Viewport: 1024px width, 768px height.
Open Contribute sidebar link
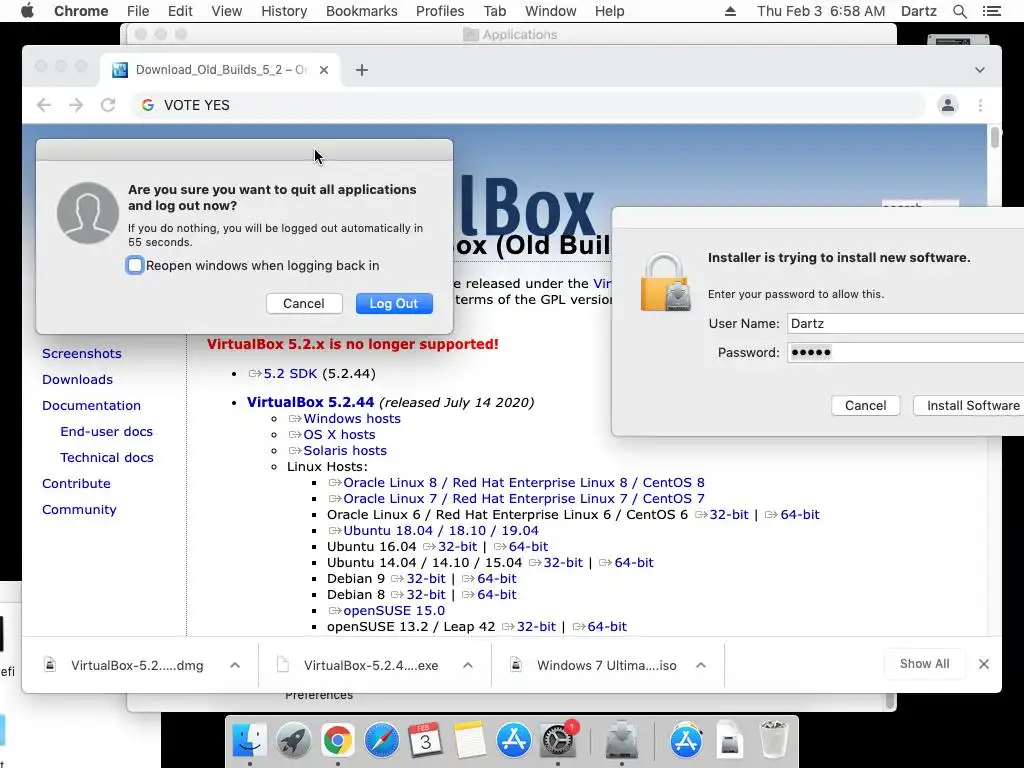pos(76,484)
